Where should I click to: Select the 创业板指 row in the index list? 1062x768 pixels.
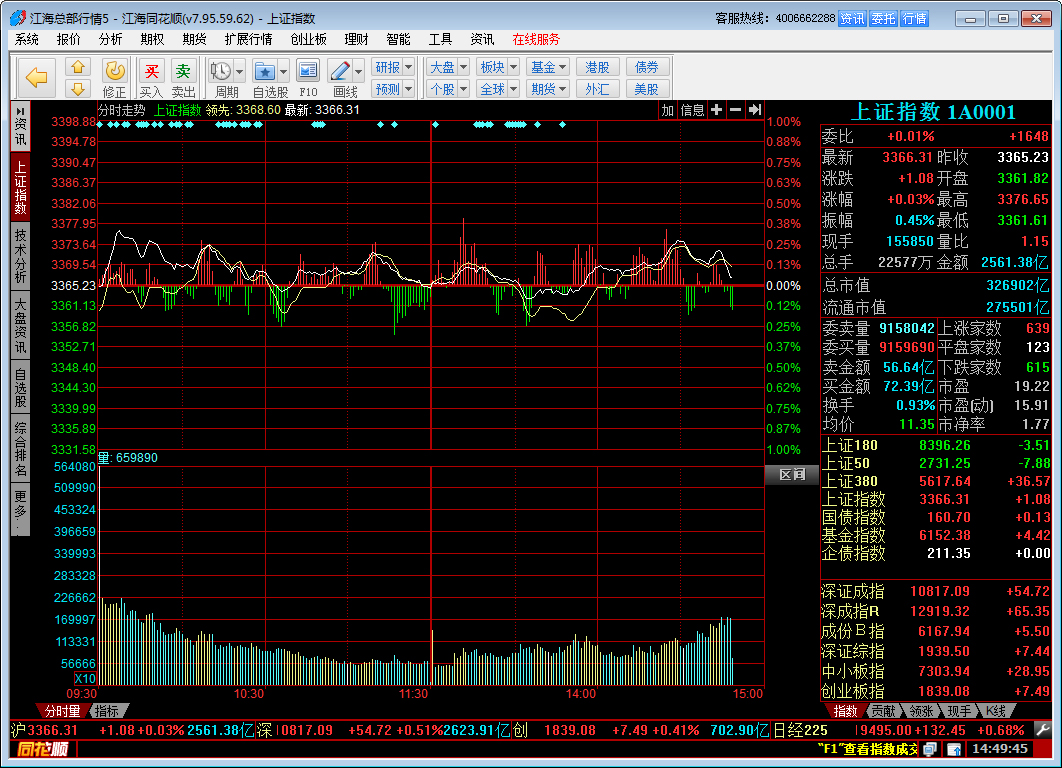point(935,691)
